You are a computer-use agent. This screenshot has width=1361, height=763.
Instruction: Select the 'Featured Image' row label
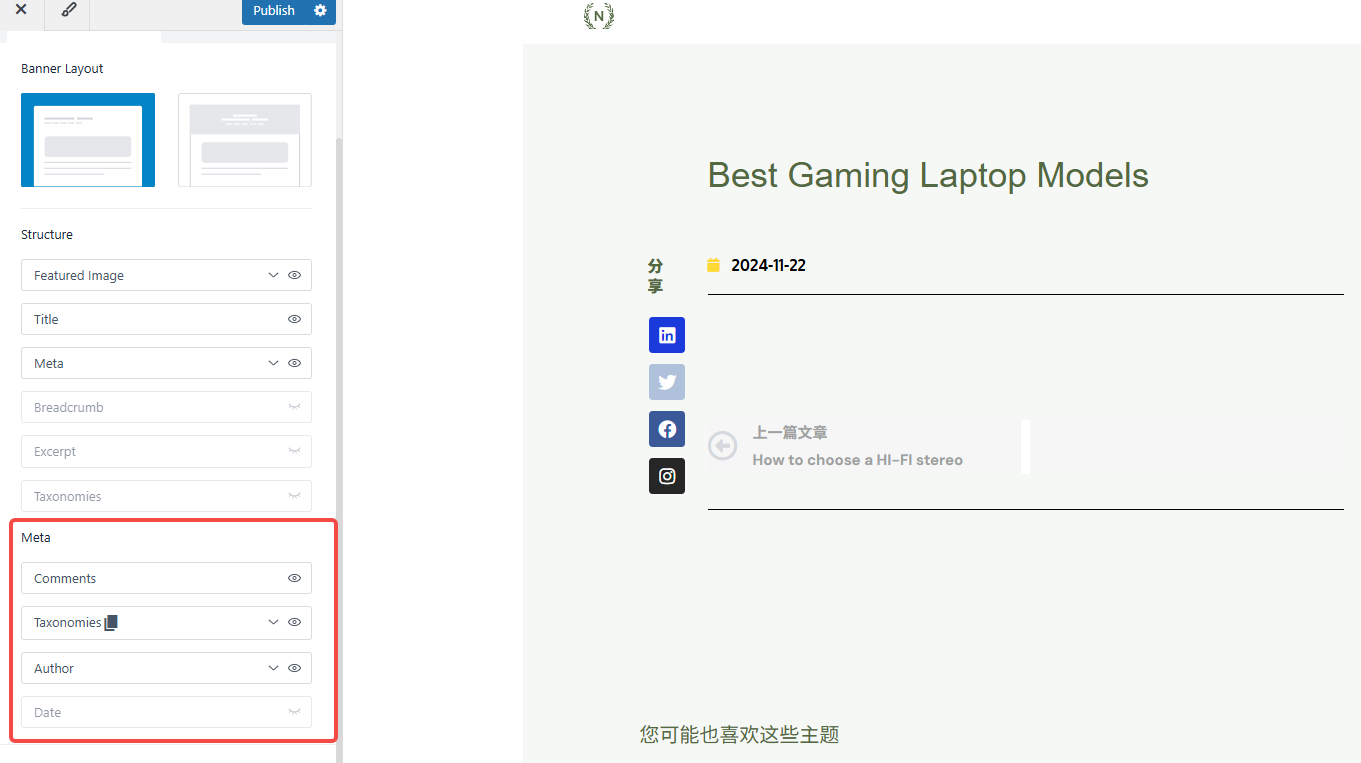click(79, 276)
